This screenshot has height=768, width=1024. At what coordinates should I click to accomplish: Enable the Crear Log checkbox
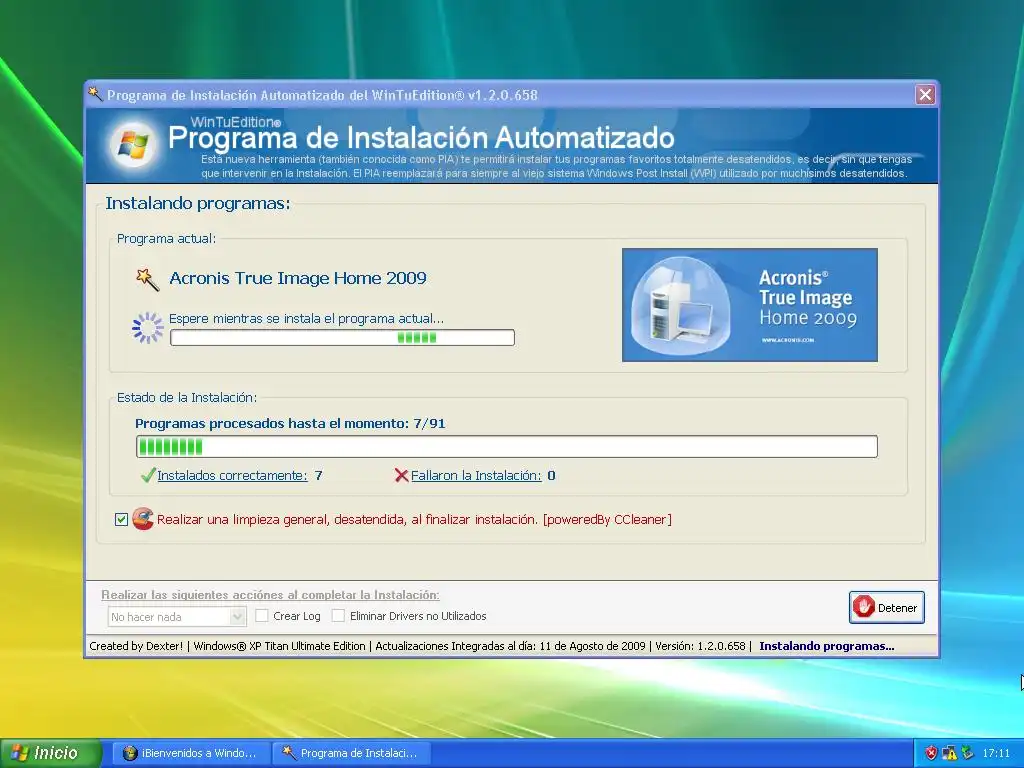point(262,615)
